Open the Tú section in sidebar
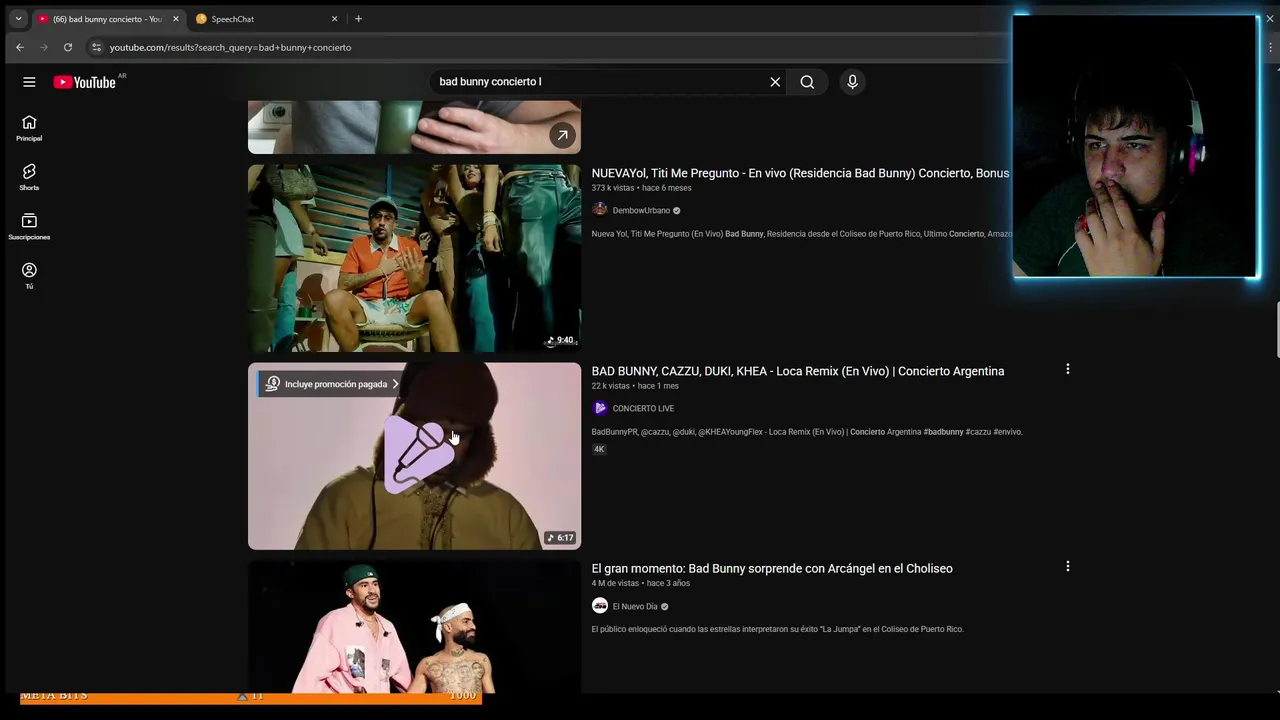 point(29,276)
